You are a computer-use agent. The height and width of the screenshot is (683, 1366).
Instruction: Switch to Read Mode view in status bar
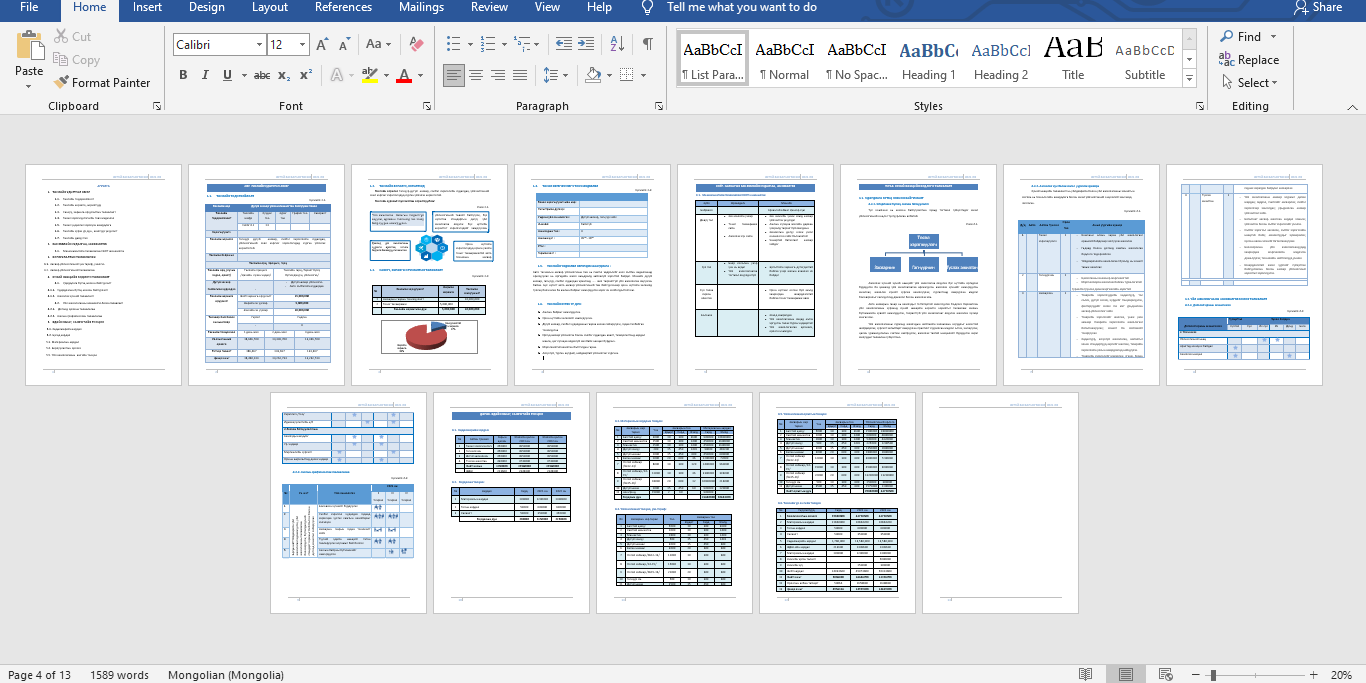tap(1085, 675)
